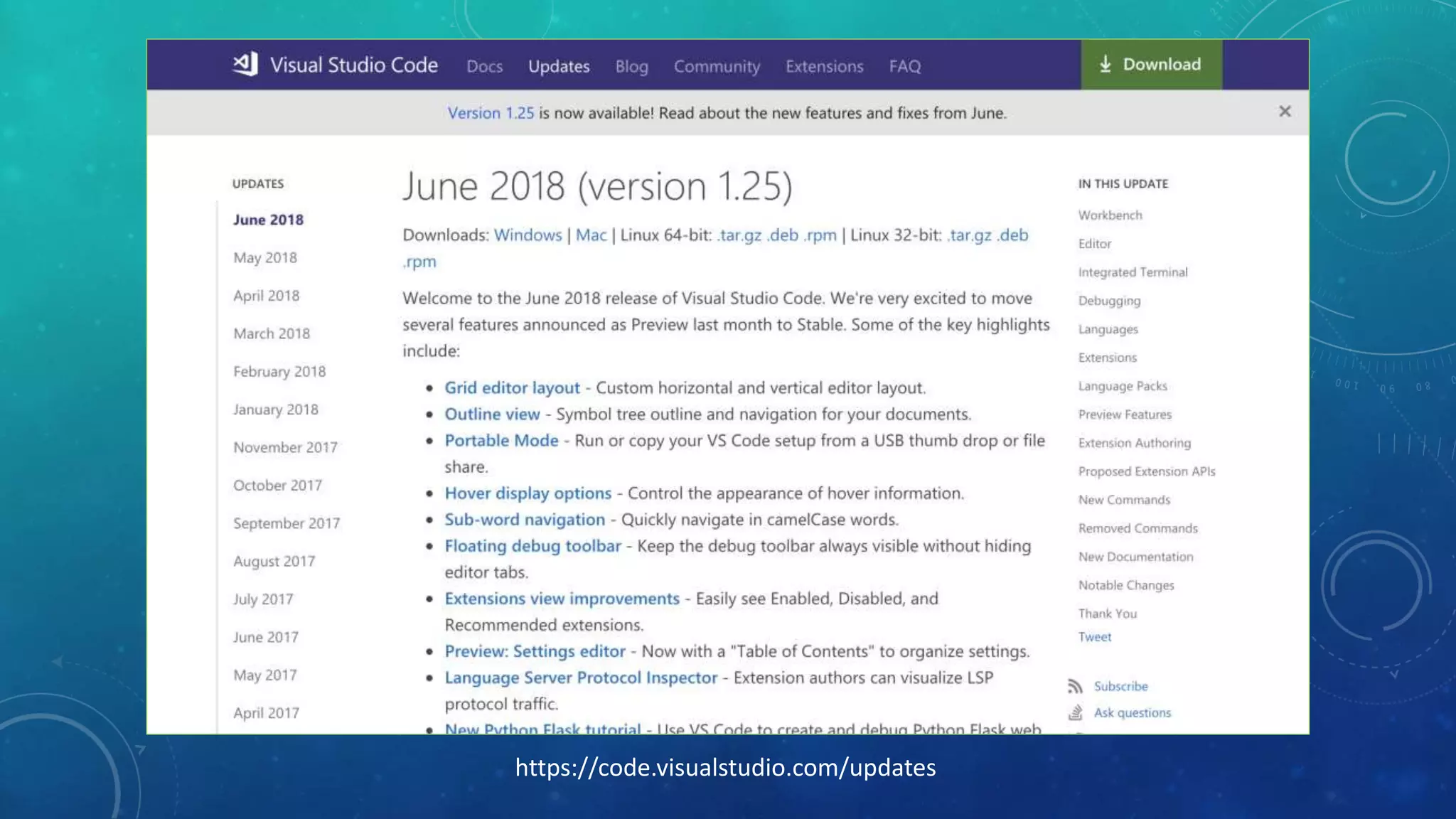Download Linux 64-bit .rpm package
The image size is (1456, 819).
[820, 235]
